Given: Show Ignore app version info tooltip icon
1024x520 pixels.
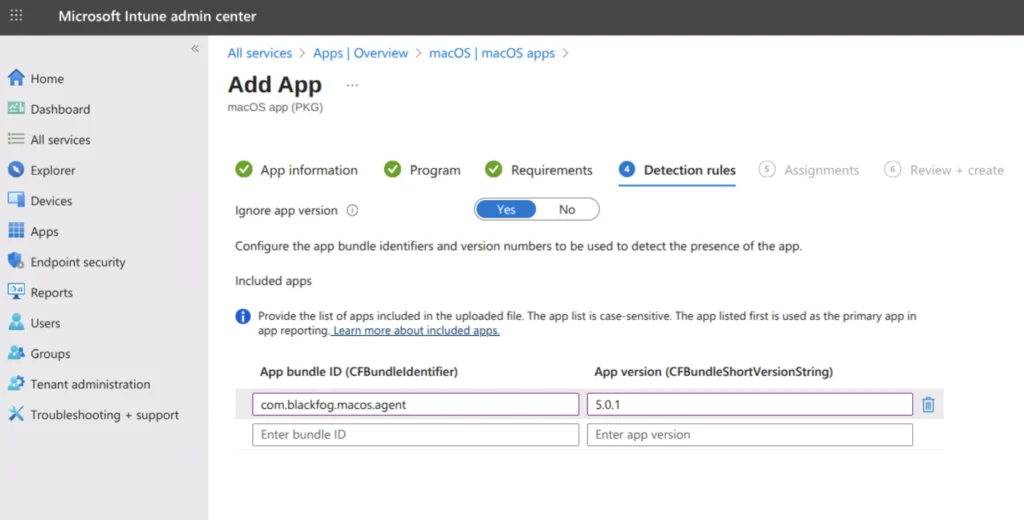Looking at the screenshot, I should click(x=352, y=210).
